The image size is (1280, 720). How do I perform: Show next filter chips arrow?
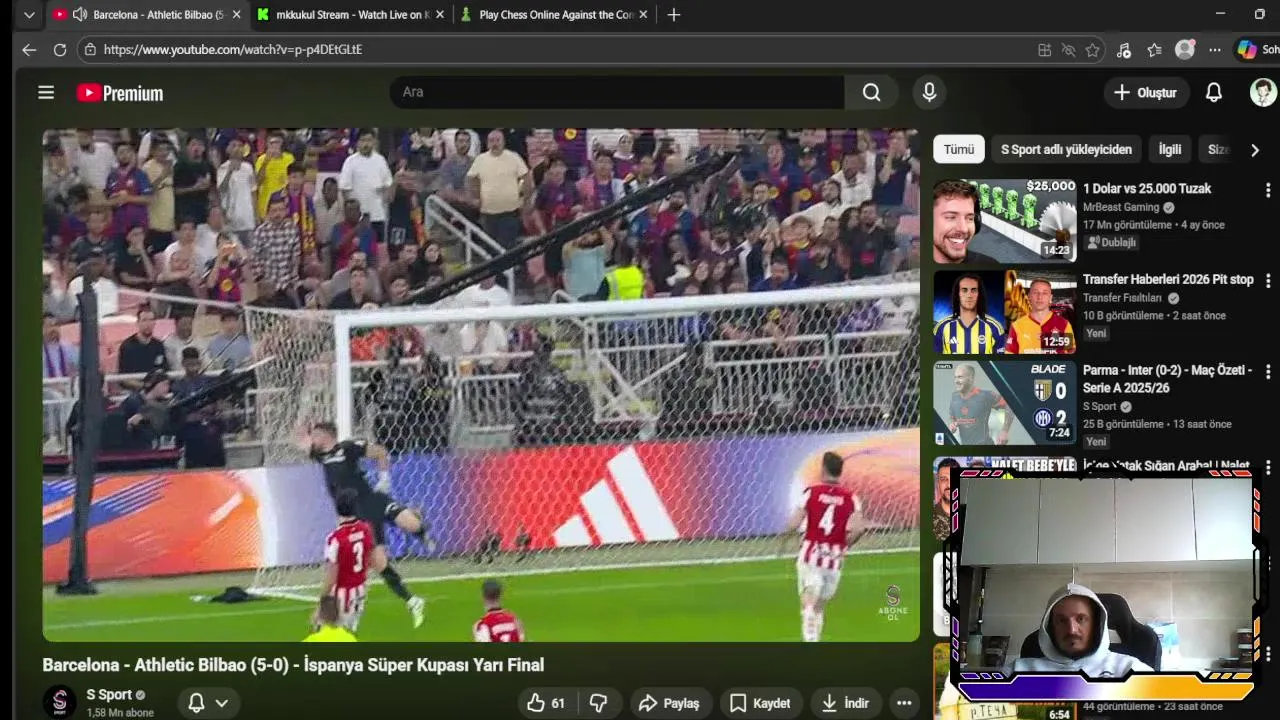point(1254,150)
